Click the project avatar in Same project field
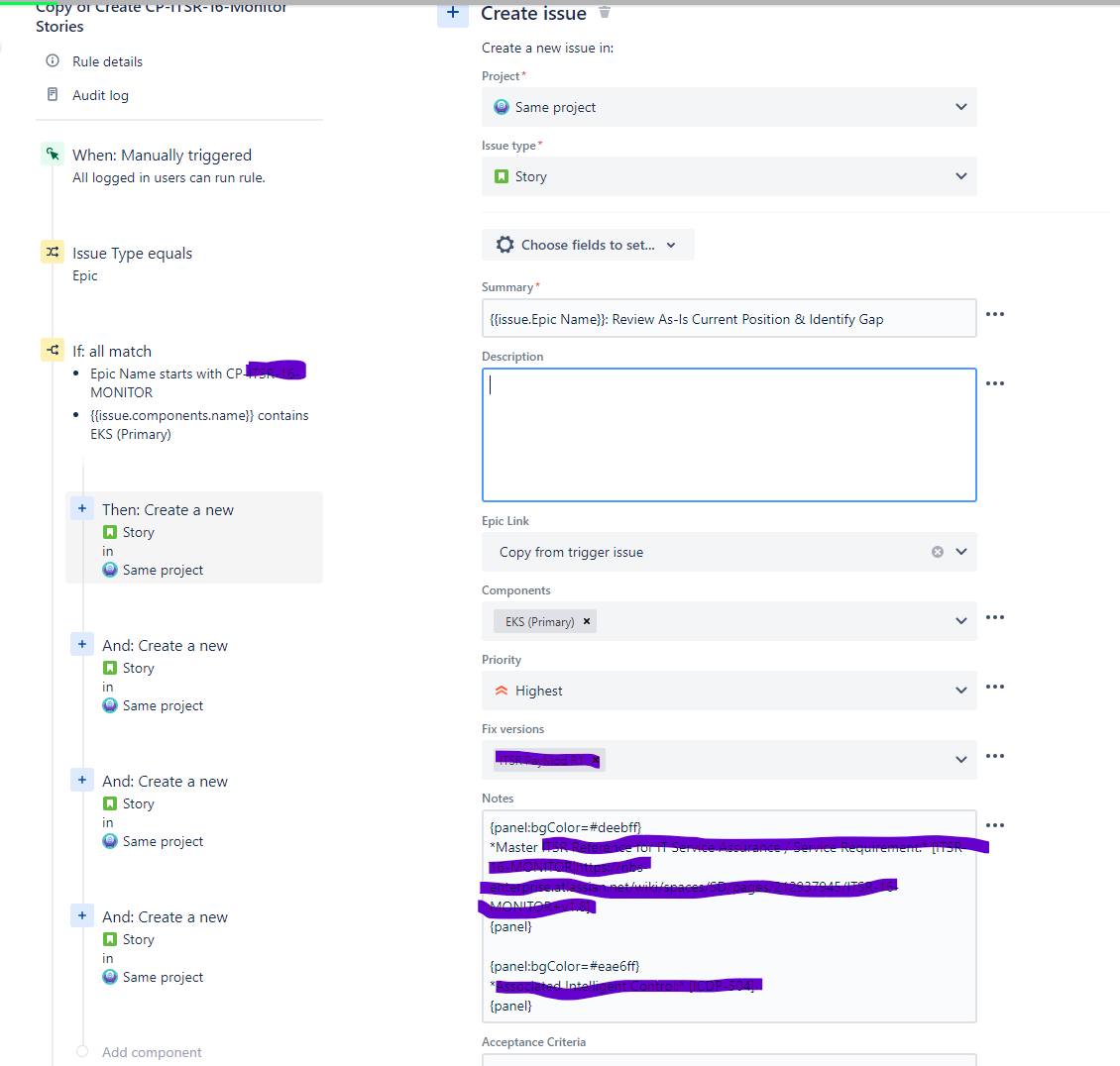The image size is (1120, 1066). [x=502, y=107]
